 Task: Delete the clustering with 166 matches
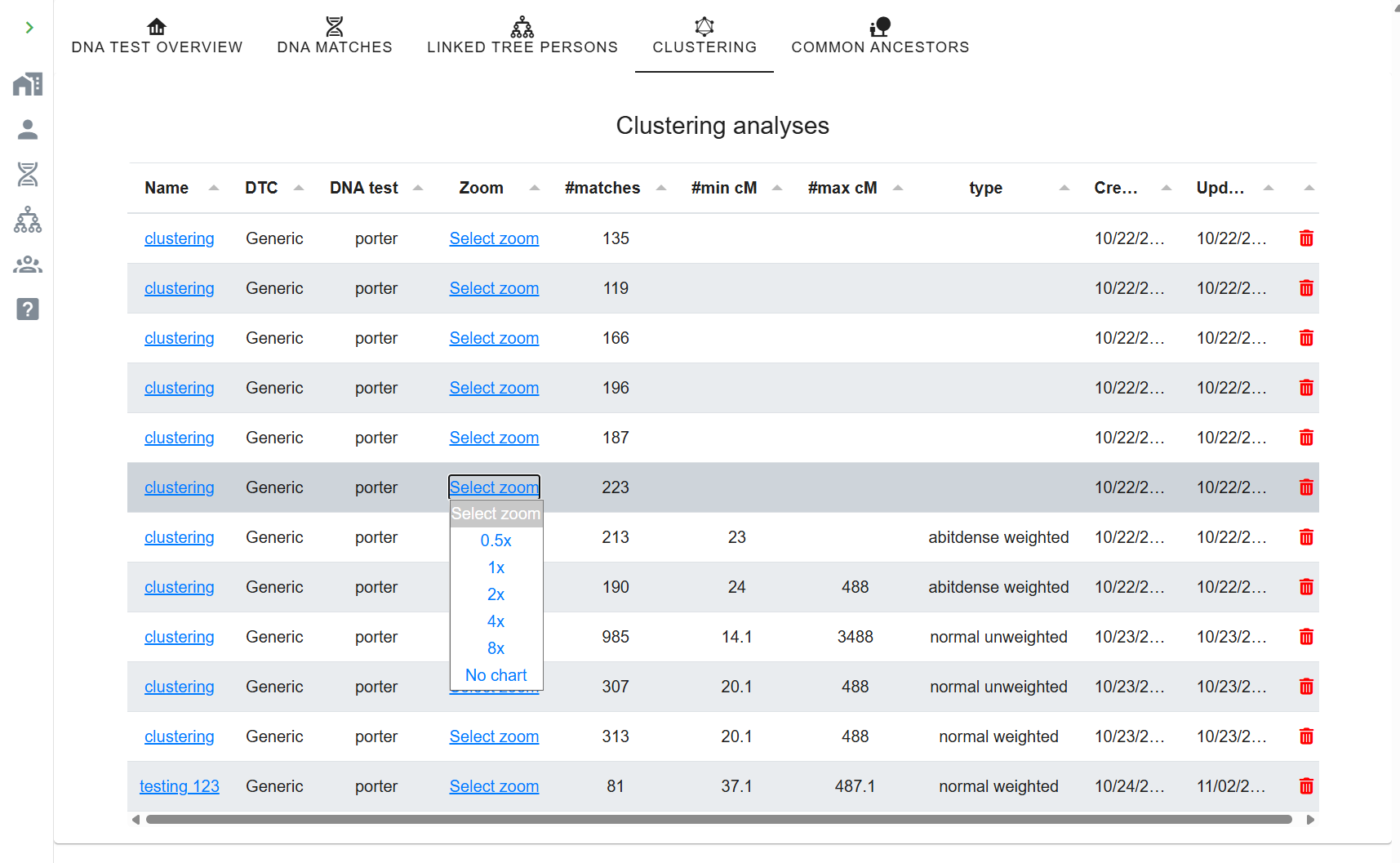(1306, 338)
